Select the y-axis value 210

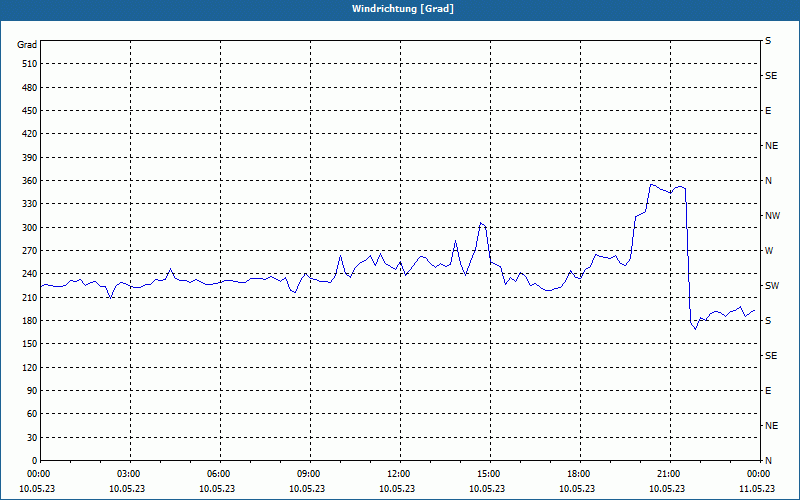30,297
